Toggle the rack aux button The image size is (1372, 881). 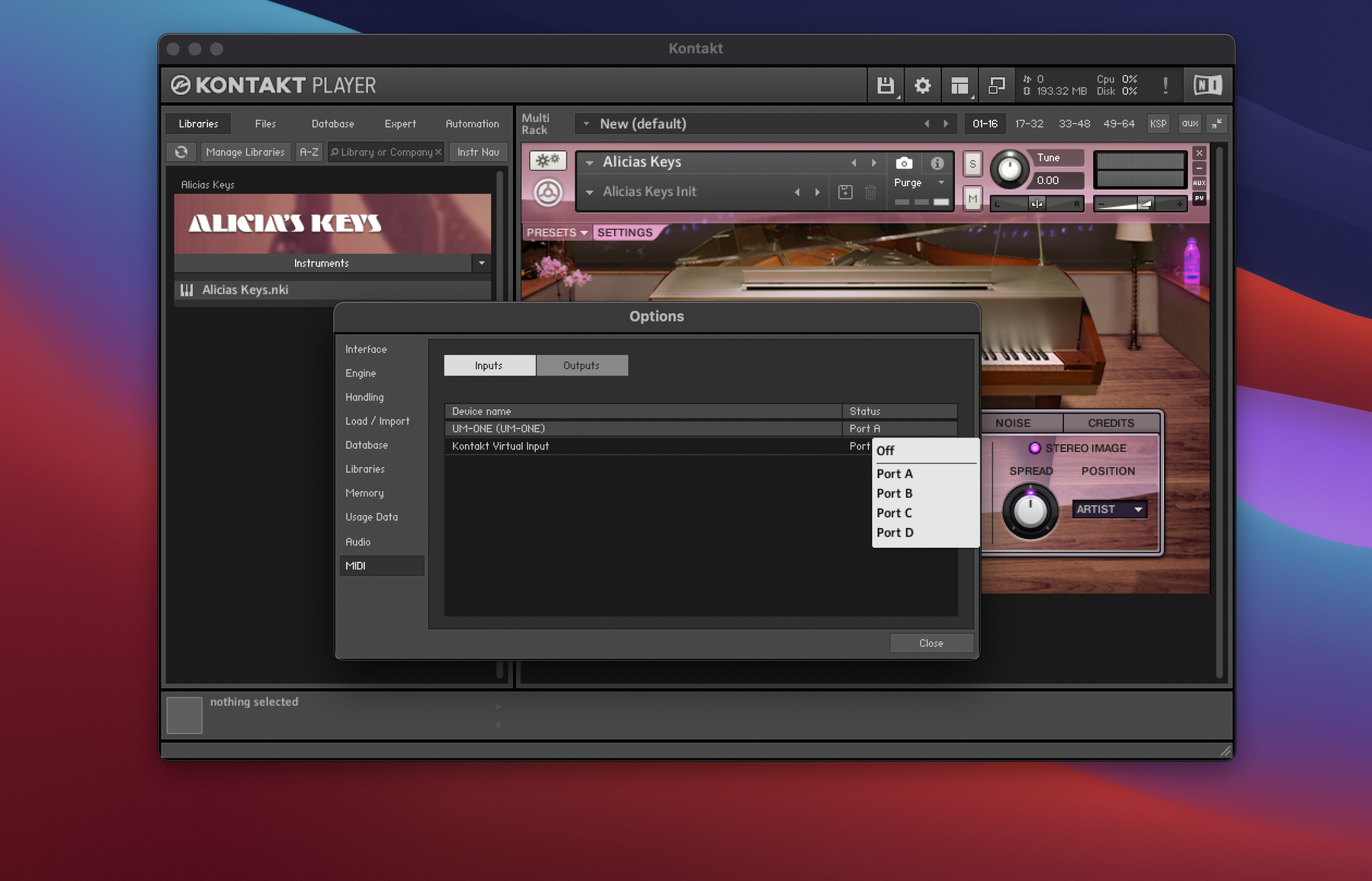pos(1190,123)
